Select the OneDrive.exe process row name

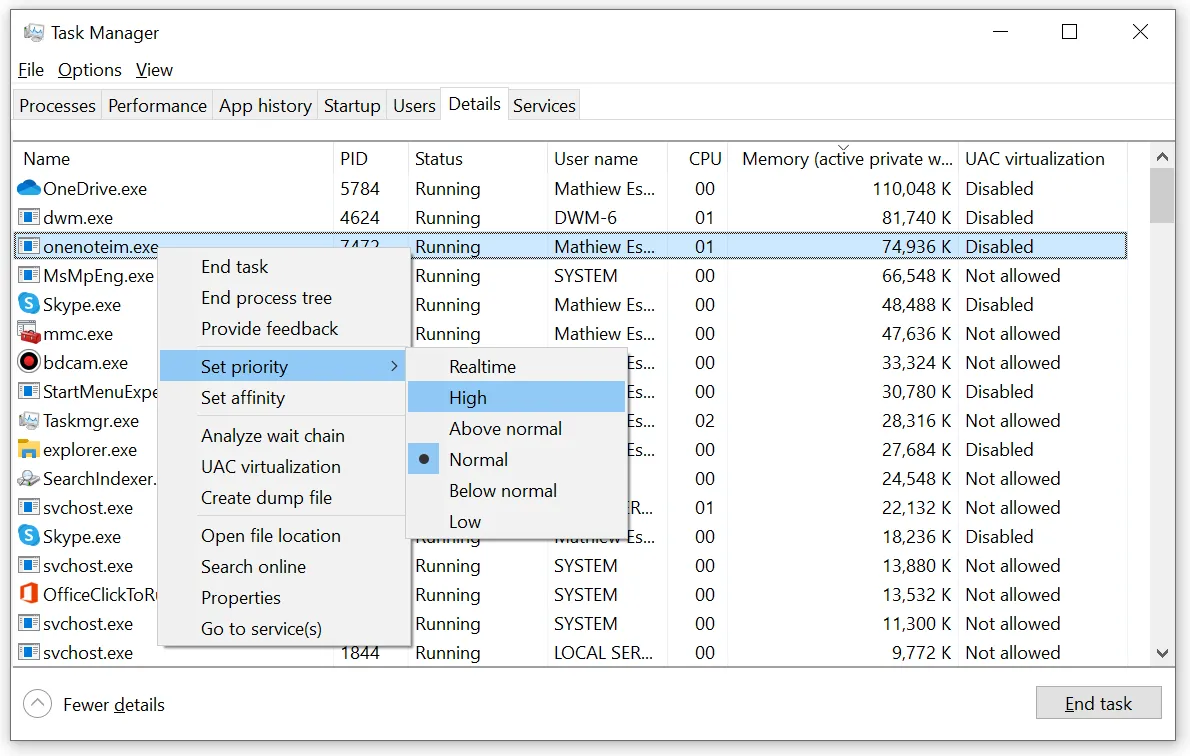pyautogui.click(x=95, y=188)
